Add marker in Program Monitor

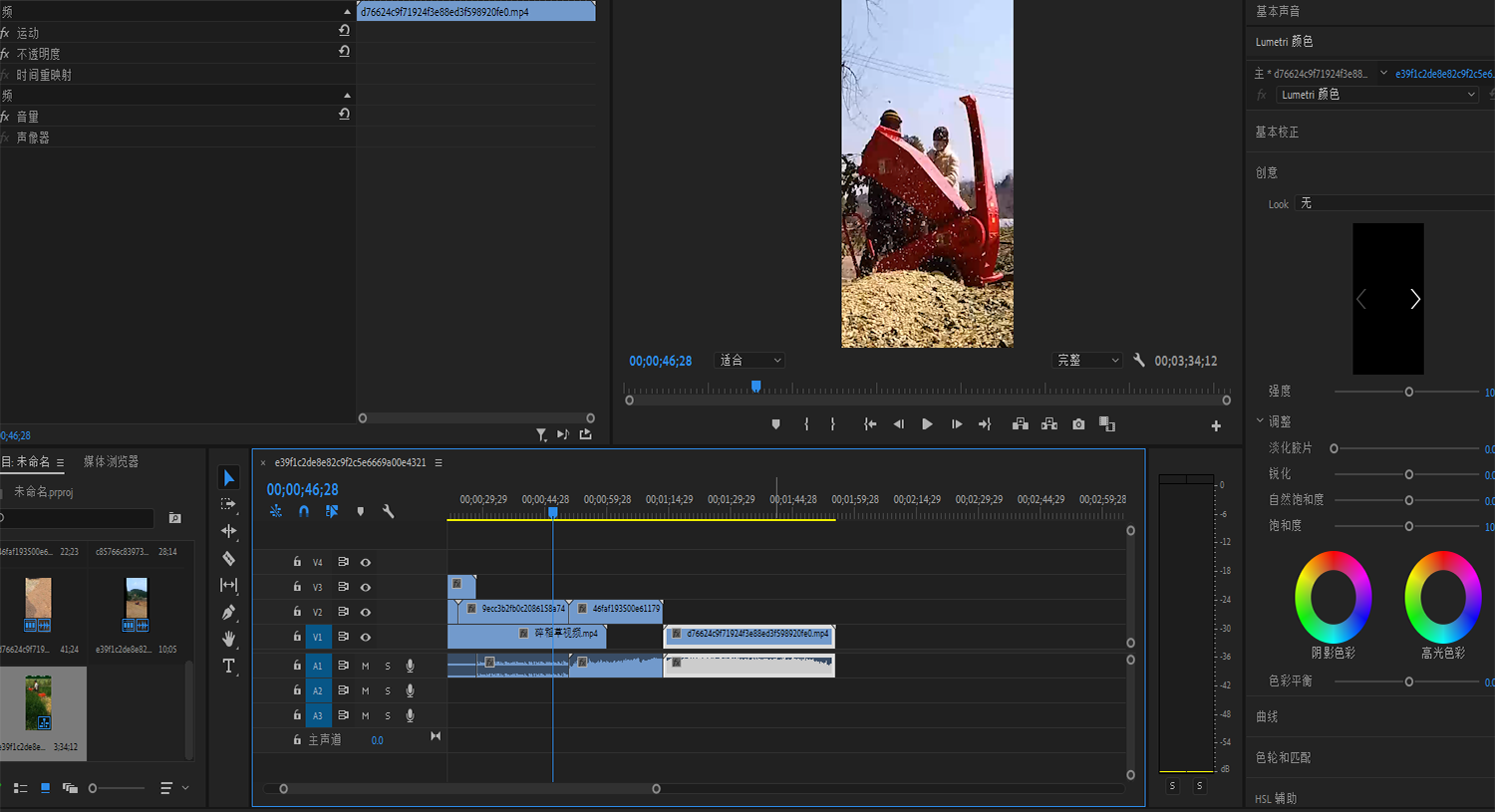tap(775, 424)
